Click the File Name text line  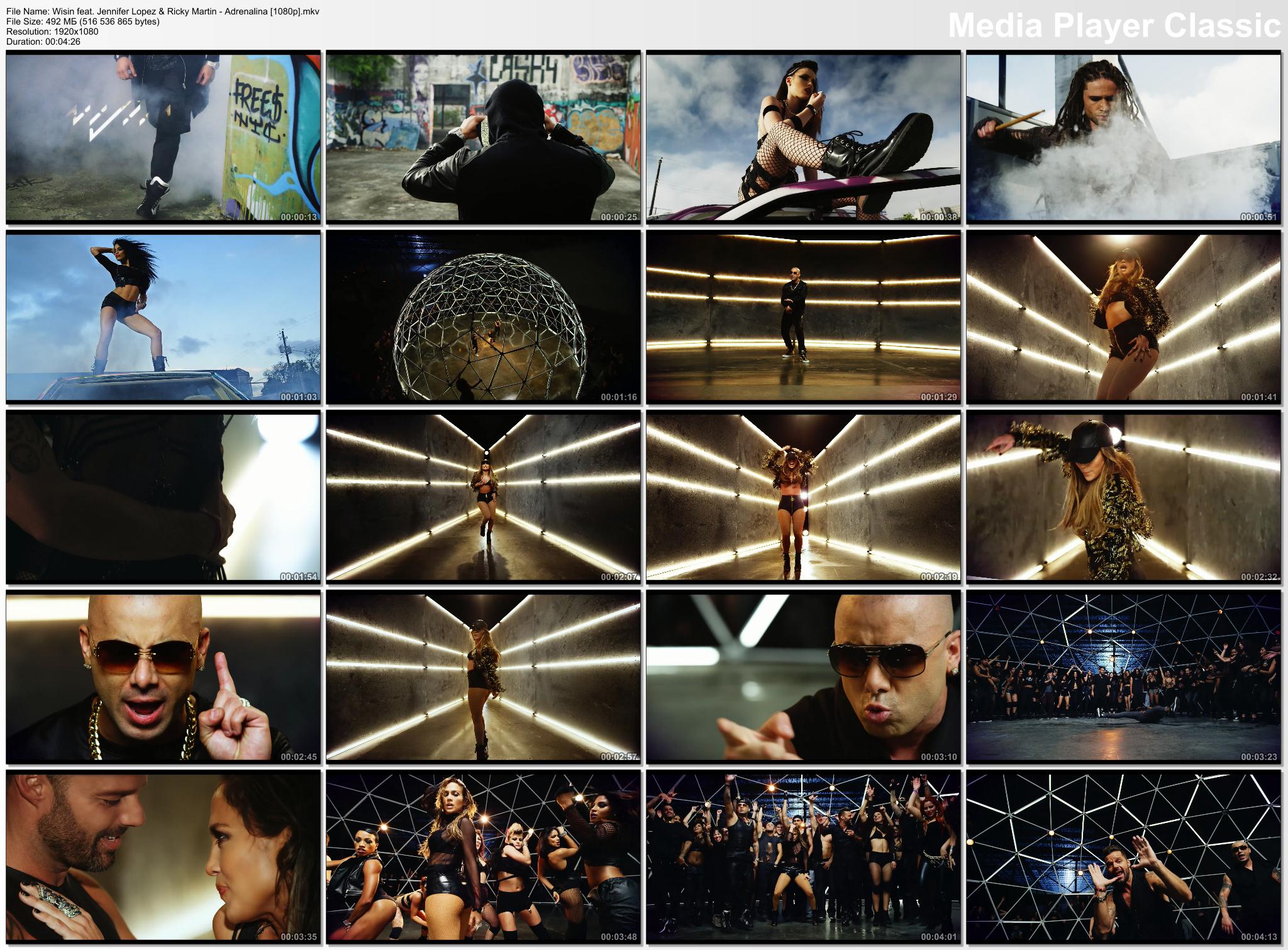[162, 12]
